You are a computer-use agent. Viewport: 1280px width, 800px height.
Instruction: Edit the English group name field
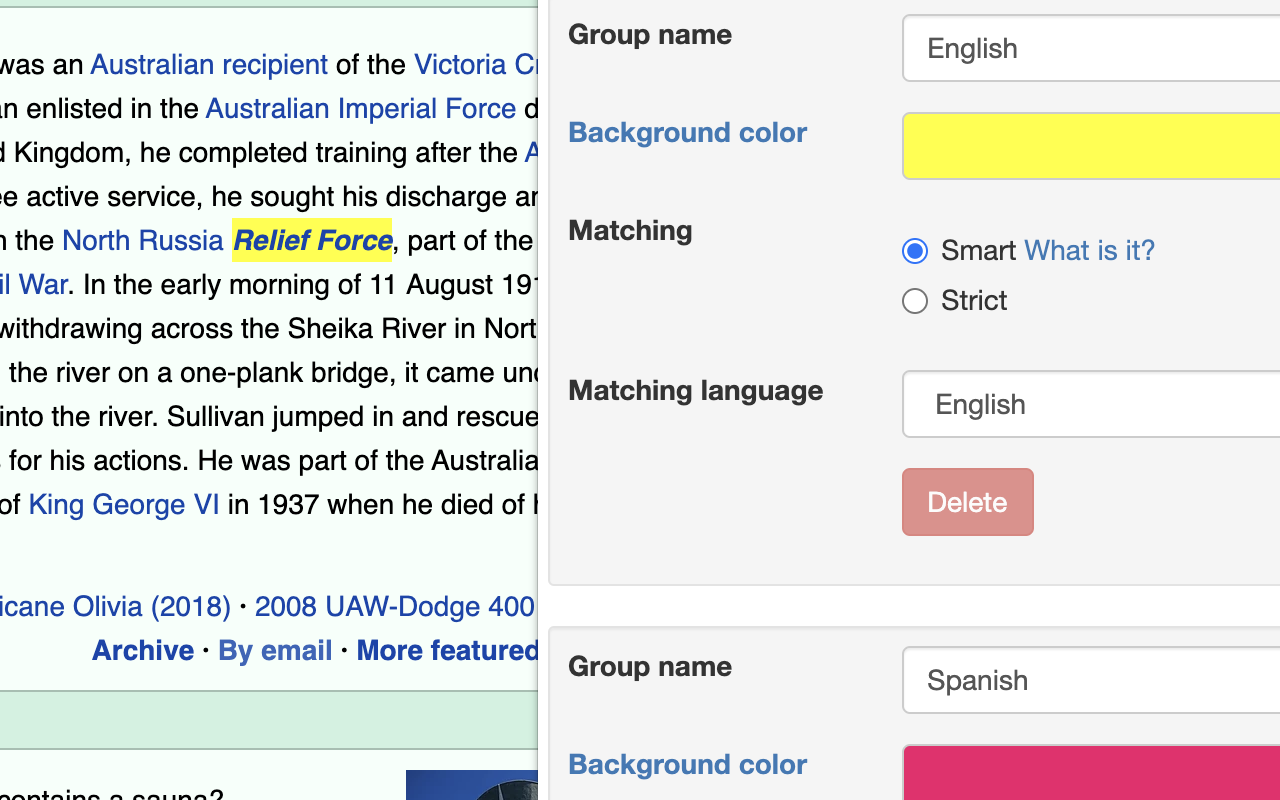tap(1091, 48)
